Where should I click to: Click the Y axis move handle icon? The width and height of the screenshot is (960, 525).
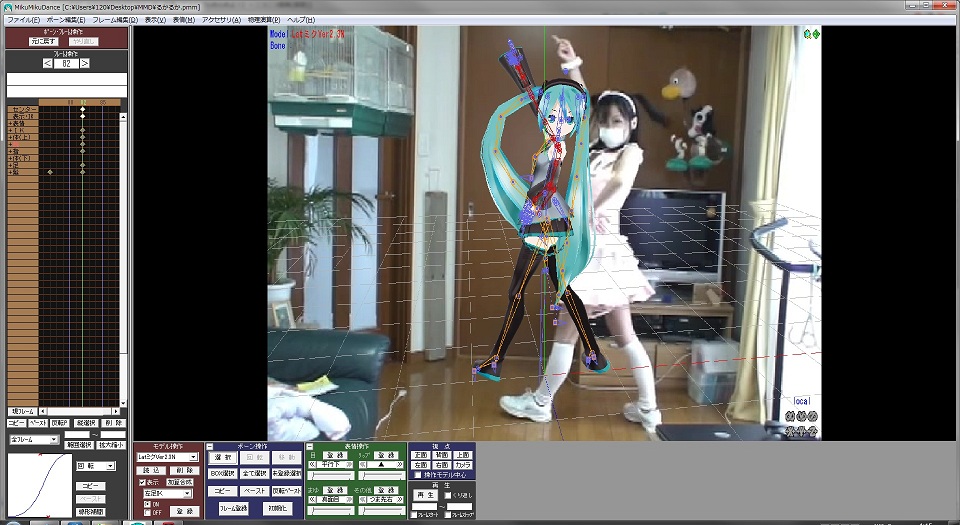point(801,431)
